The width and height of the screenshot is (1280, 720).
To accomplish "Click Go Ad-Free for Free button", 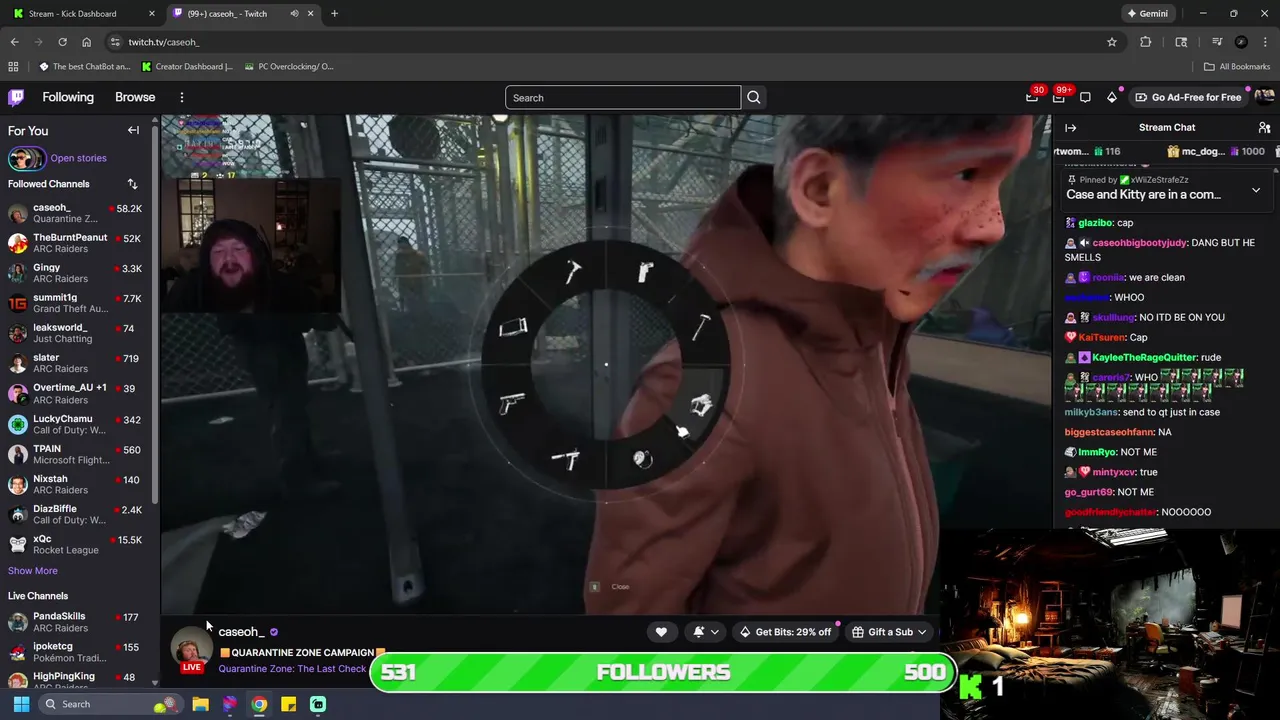I will [1188, 97].
